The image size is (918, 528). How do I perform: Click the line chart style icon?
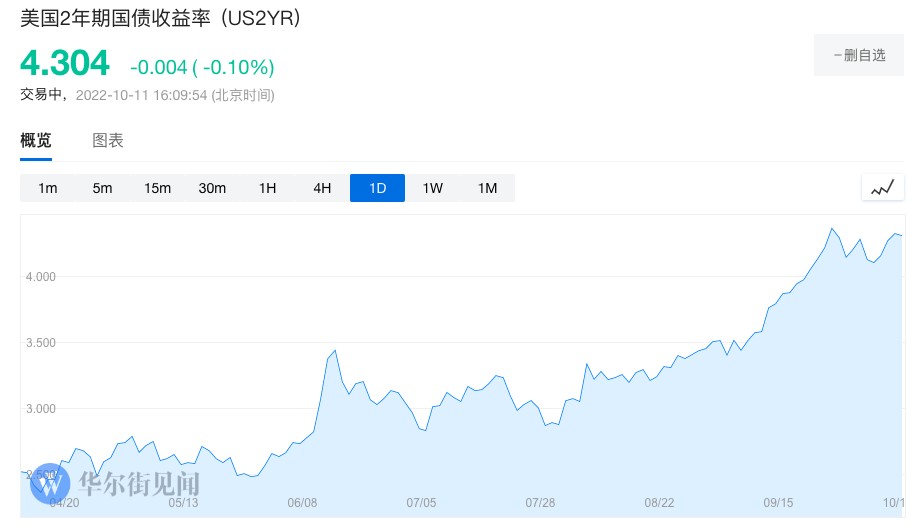click(881, 188)
